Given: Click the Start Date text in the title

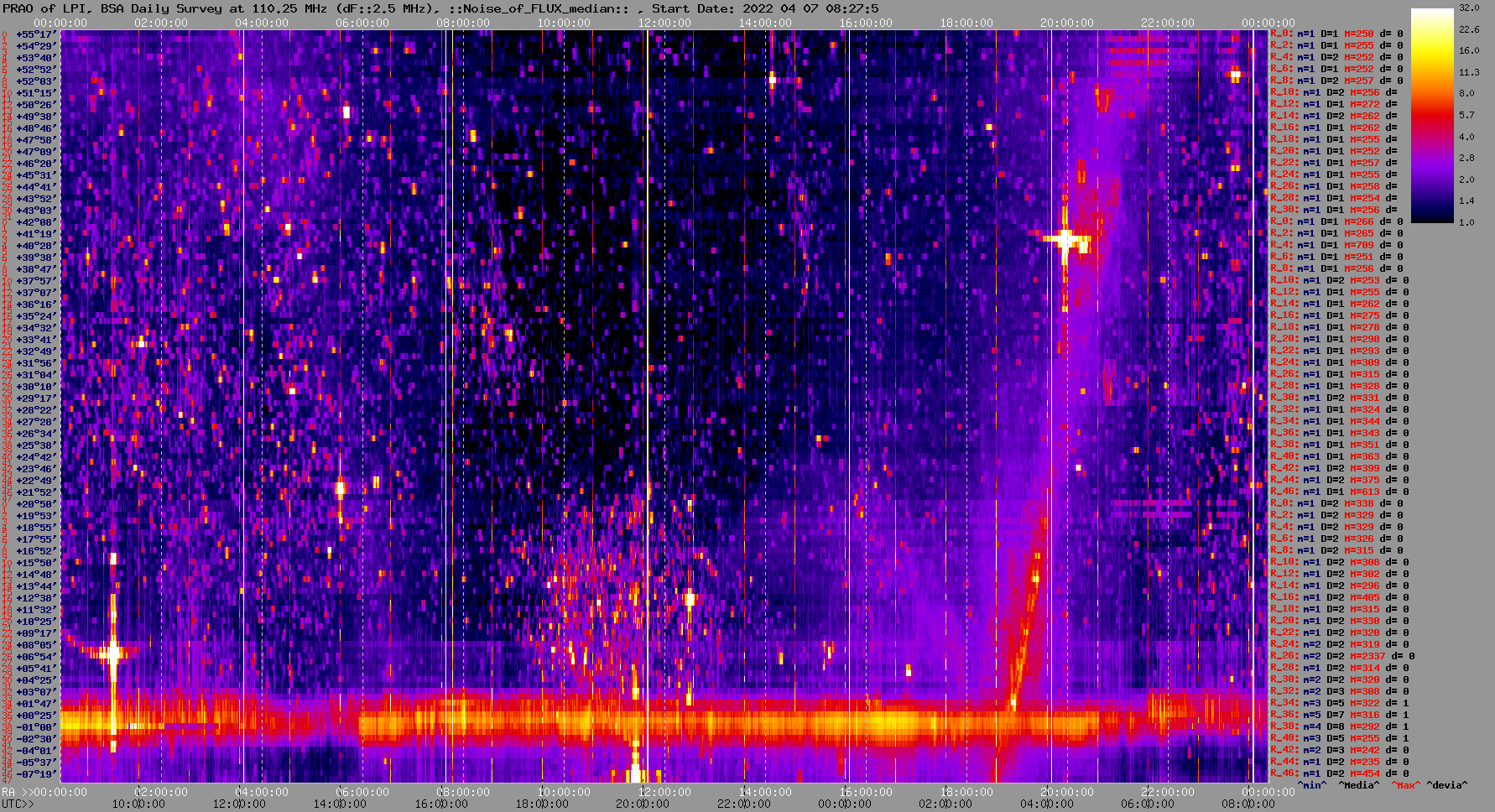Looking at the screenshot, I should click(765, 8).
